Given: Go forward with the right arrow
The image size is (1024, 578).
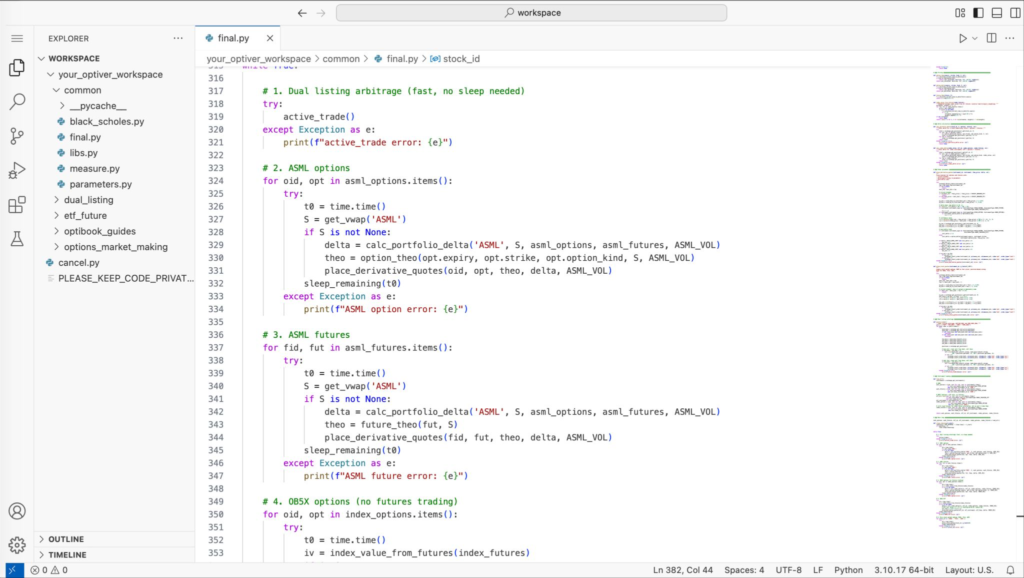Looking at the screenshot, I should point(321,12).
